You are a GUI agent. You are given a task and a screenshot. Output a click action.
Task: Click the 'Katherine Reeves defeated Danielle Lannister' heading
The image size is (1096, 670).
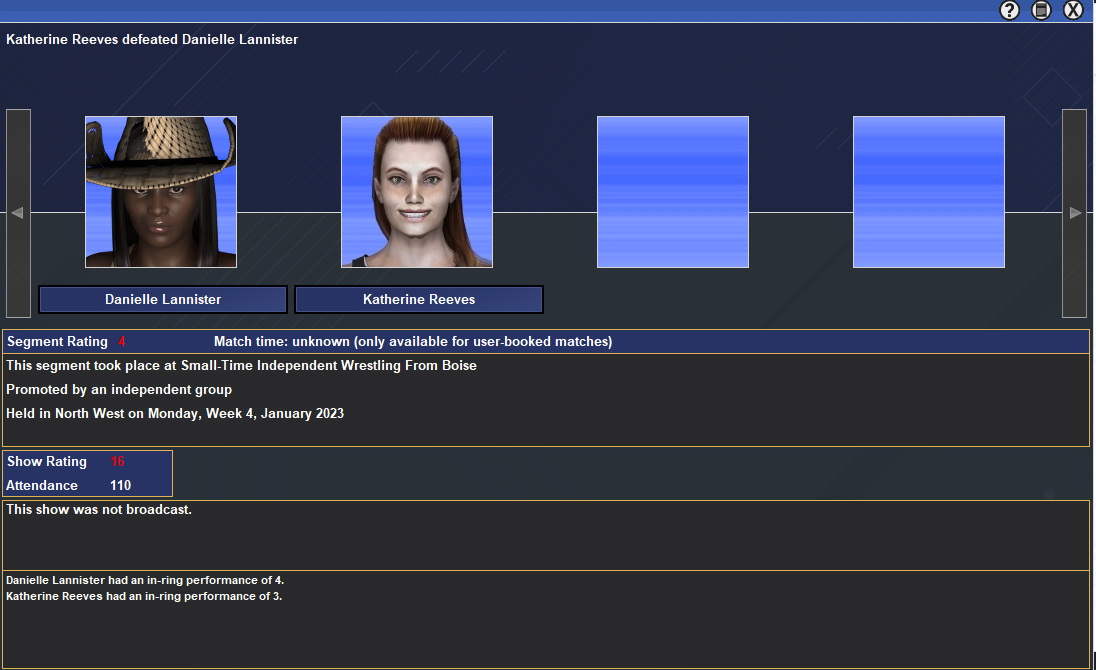click(x=152, y=40)
